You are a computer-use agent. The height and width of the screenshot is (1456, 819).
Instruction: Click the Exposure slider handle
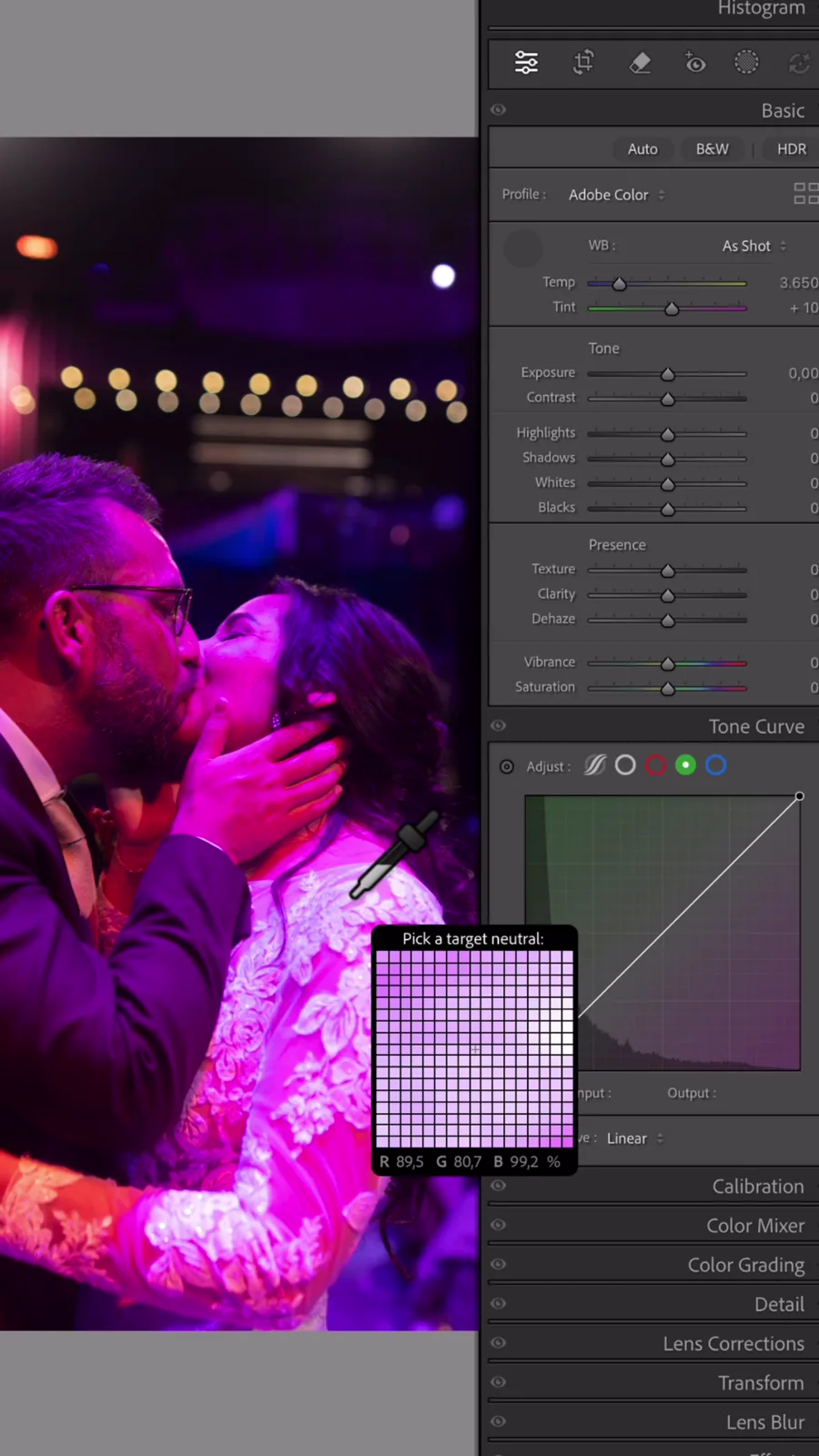pyautogui.click(x=668, y=374)
